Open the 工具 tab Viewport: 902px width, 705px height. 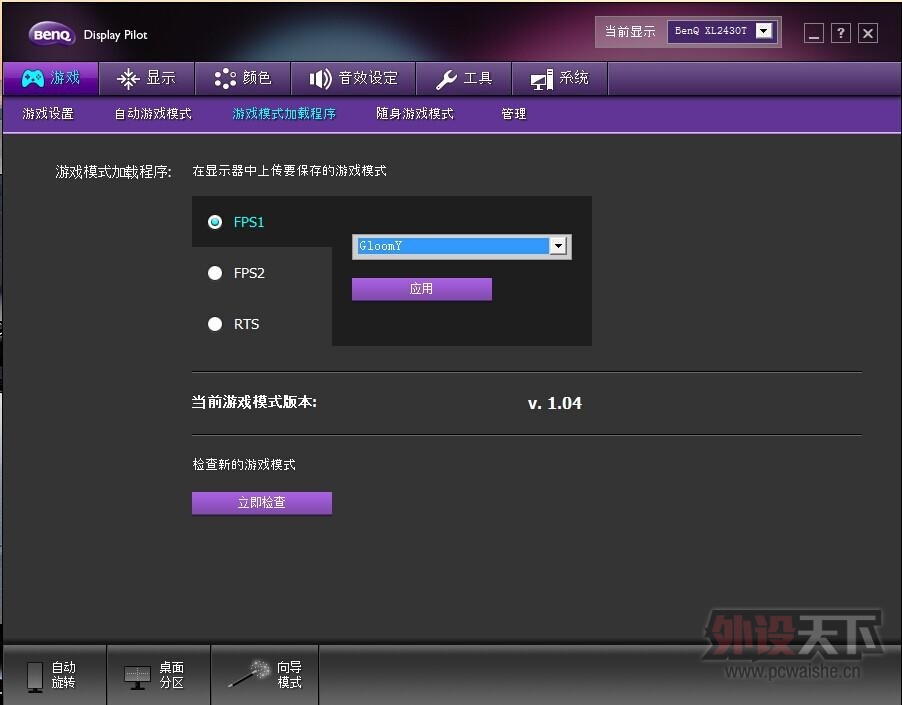tap(464, 78)
